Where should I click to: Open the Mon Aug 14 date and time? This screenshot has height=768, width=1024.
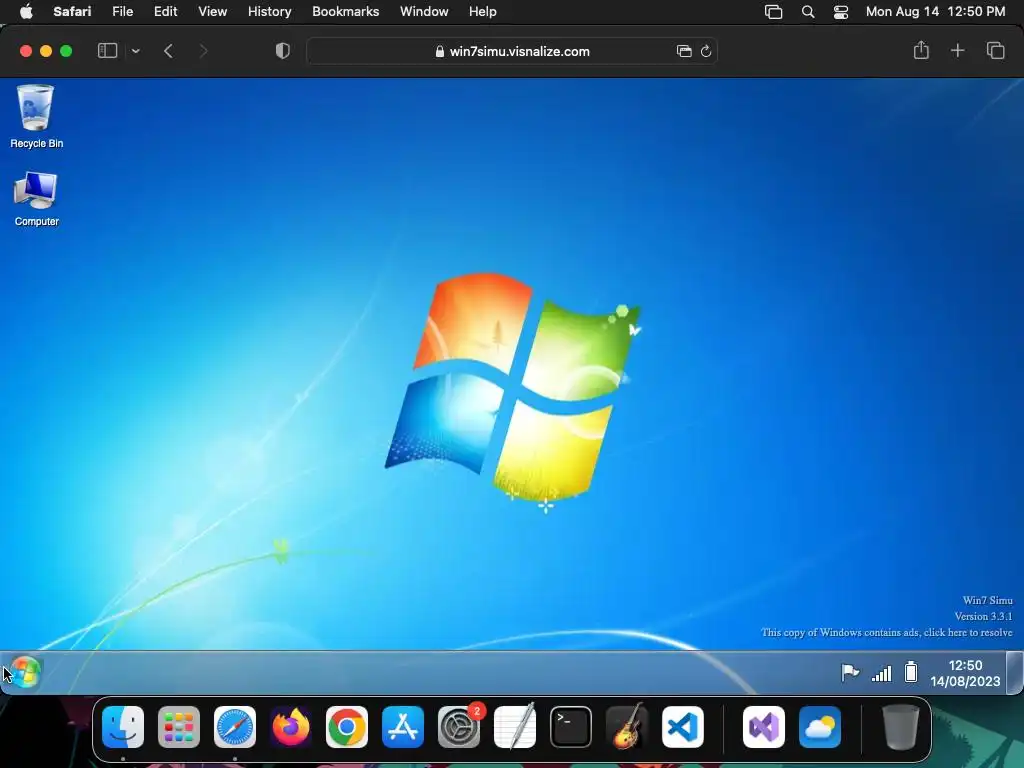935,11
